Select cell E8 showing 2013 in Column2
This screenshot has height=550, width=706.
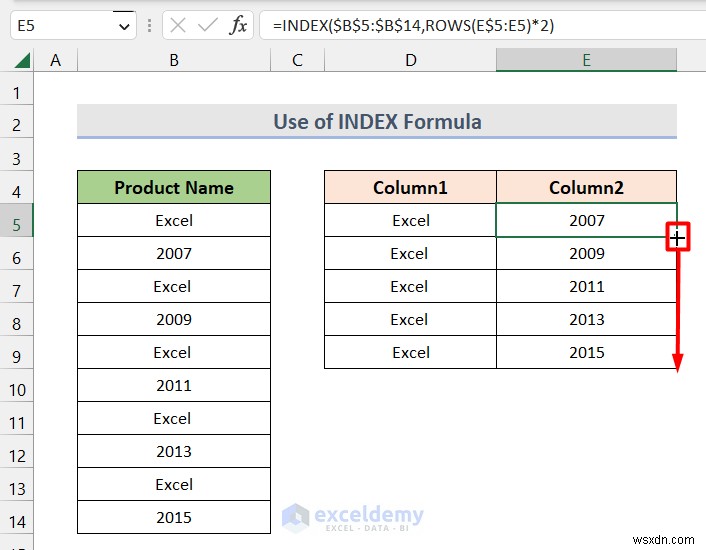coord(586,320)
